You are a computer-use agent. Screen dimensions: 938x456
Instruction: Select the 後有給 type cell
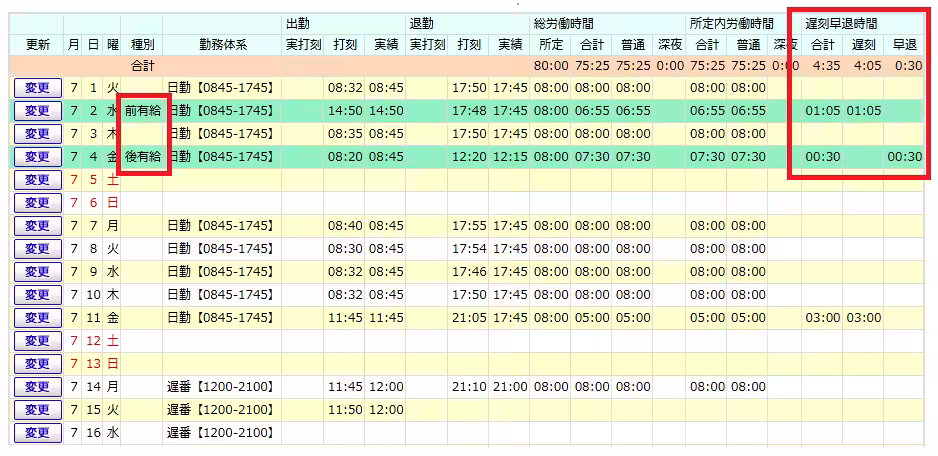pyautogui.click(x=143, y=157)
